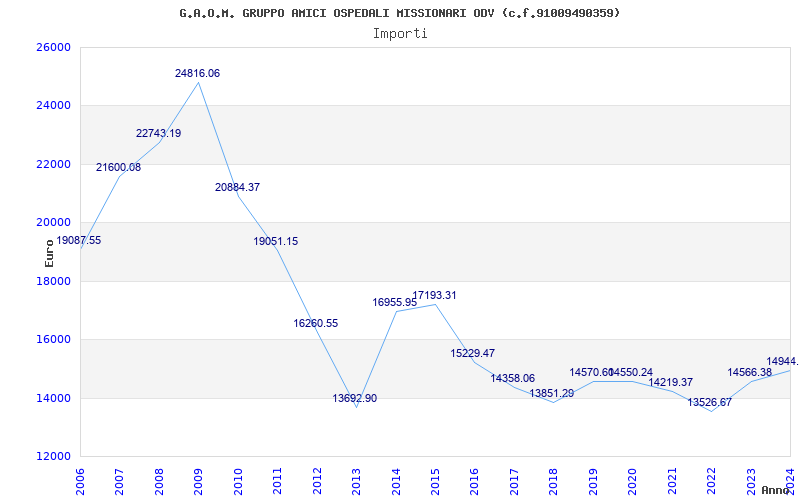Click the data label 17193.31

coord(434,295)
